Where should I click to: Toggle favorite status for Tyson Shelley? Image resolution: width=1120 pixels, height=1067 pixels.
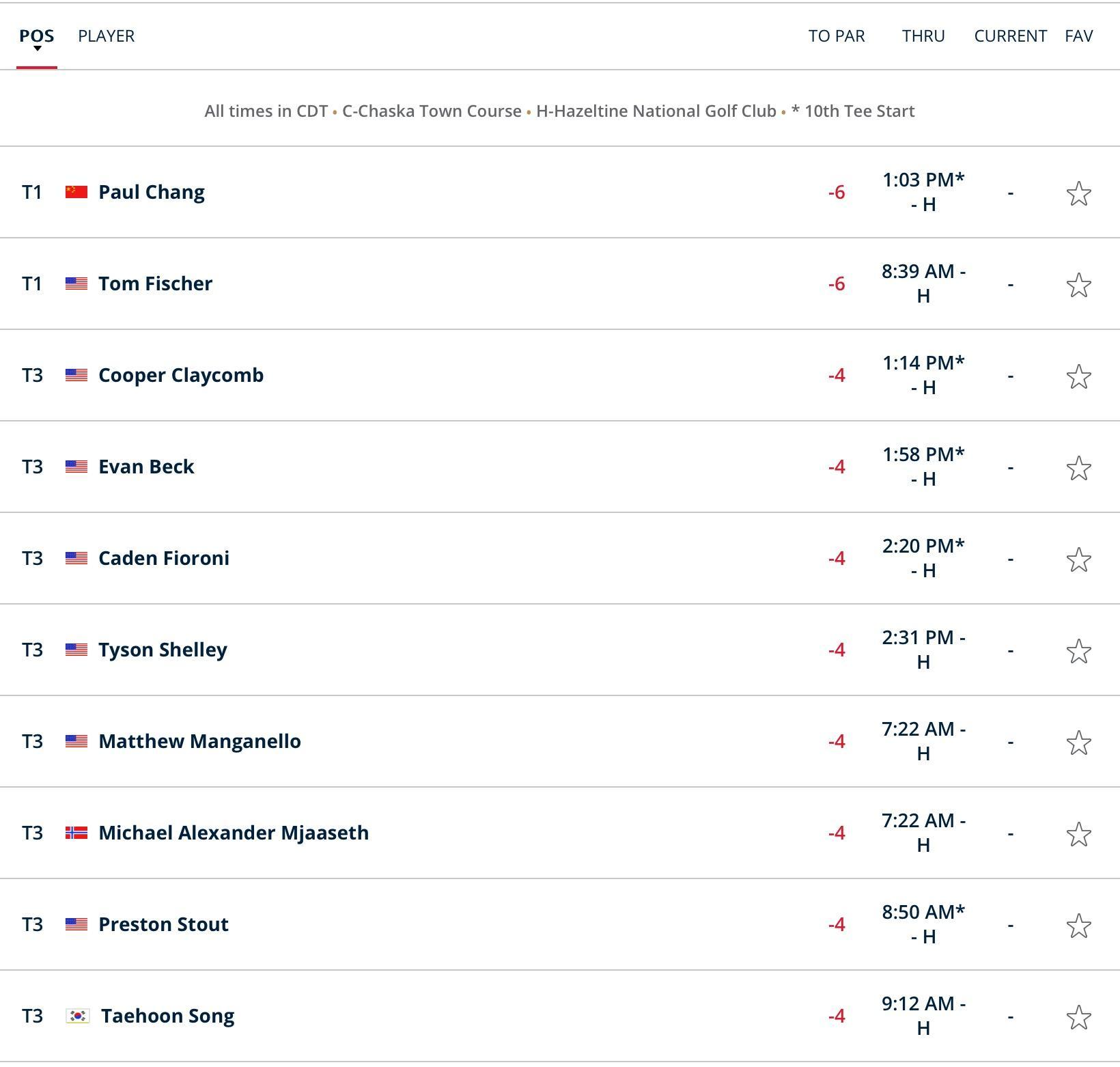click(x=1079, y=652)
